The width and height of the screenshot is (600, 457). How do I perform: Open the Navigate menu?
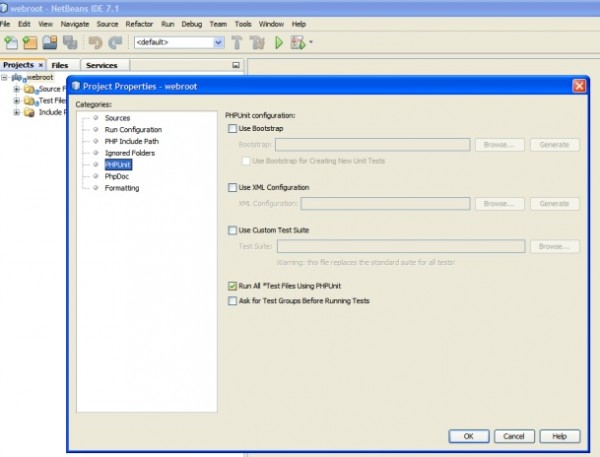tap(75, 24)
